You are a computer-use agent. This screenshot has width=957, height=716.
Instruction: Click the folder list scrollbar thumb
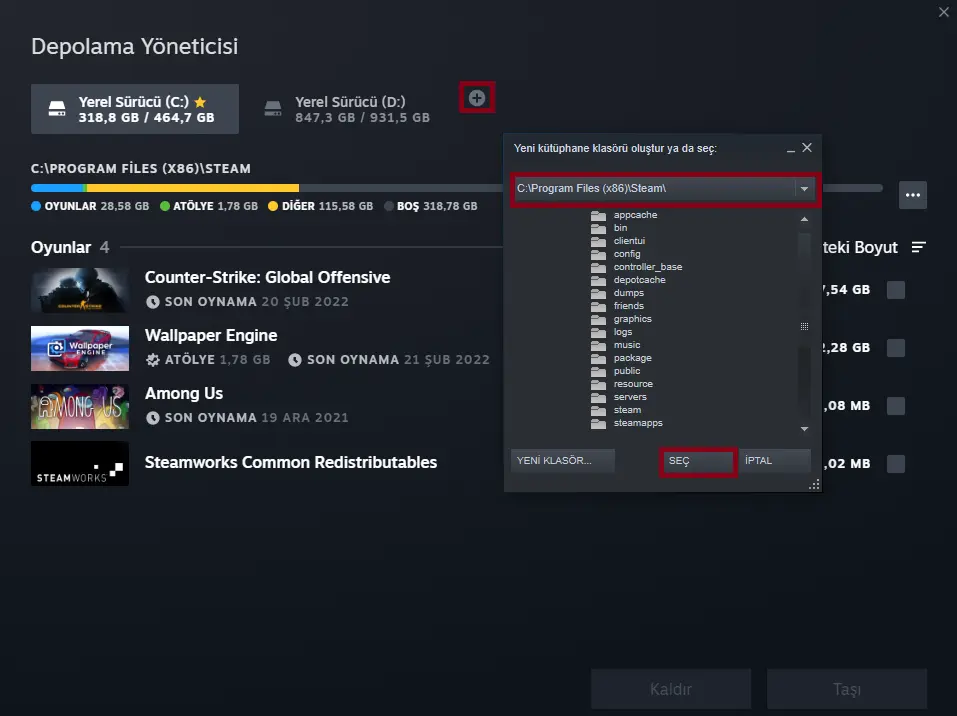[x=804, y=327]
